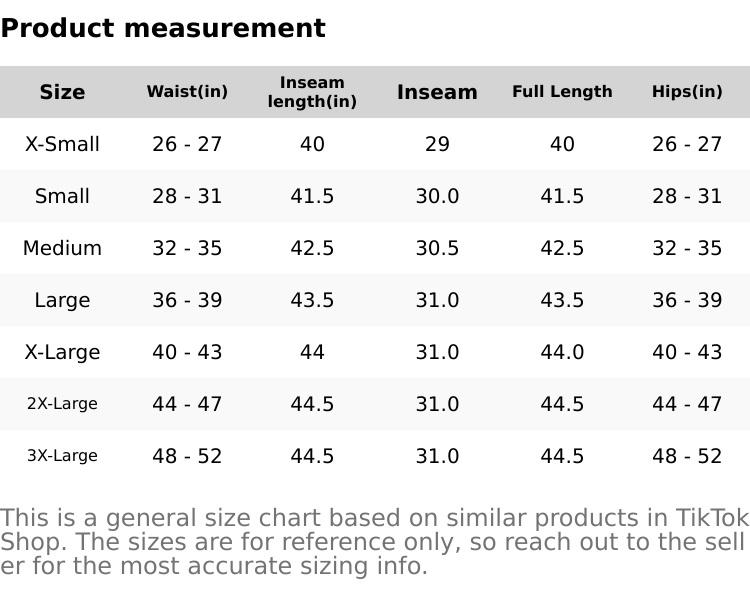The image size is (750, 602).
Task: Click the Inseam length(in) column header
Action: coord(312,92)
